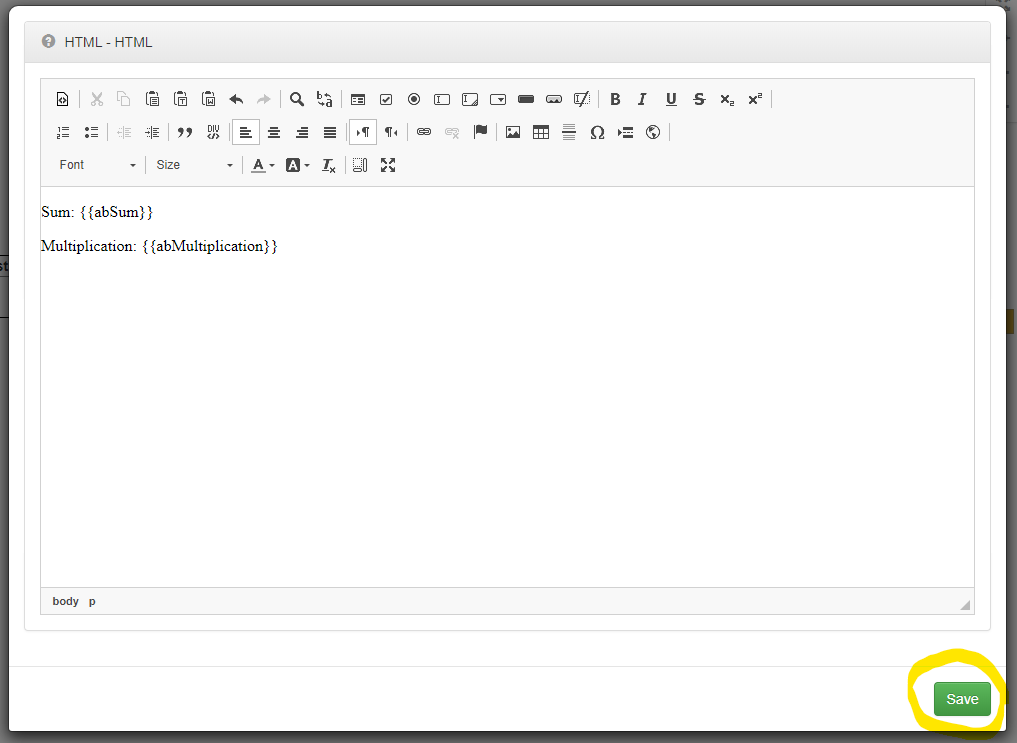Open the Font dropdown
Viewport: 1017px width, 743px height.
97,165
